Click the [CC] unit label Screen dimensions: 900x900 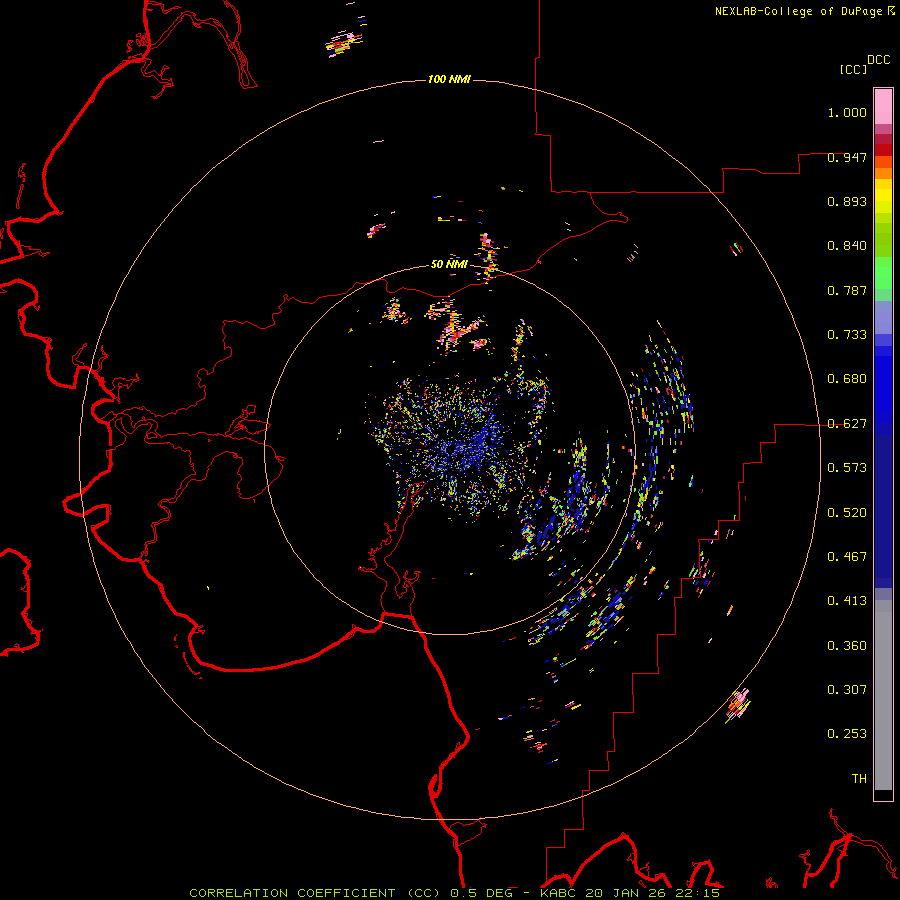point(853,69)
